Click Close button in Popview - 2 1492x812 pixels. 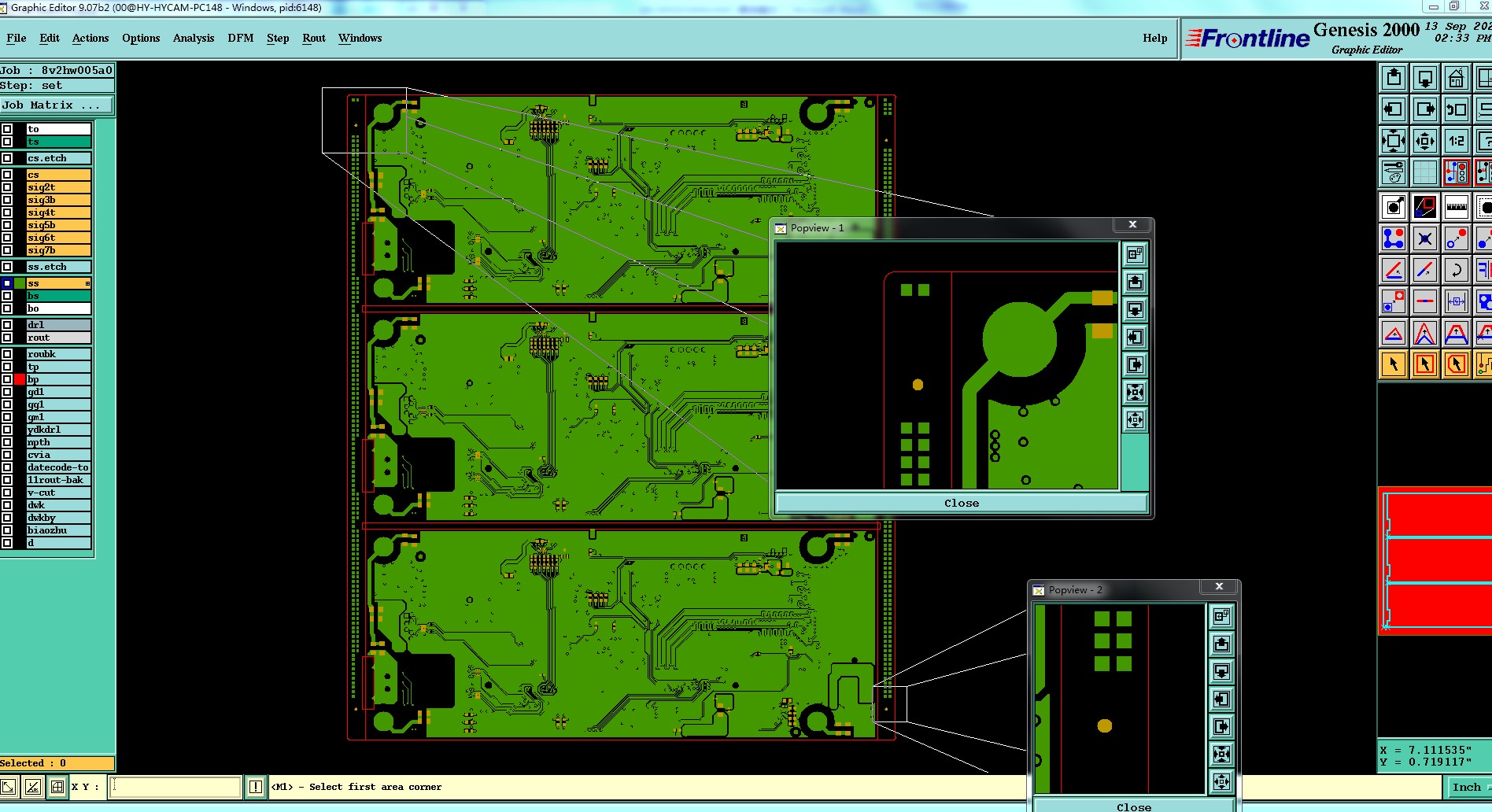coord(1133,806)
